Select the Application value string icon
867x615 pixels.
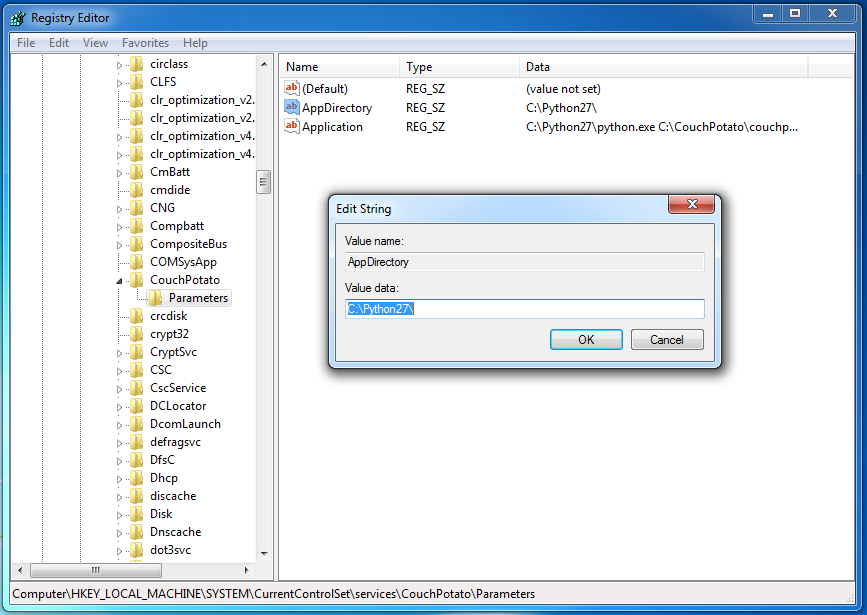(291, 126)
